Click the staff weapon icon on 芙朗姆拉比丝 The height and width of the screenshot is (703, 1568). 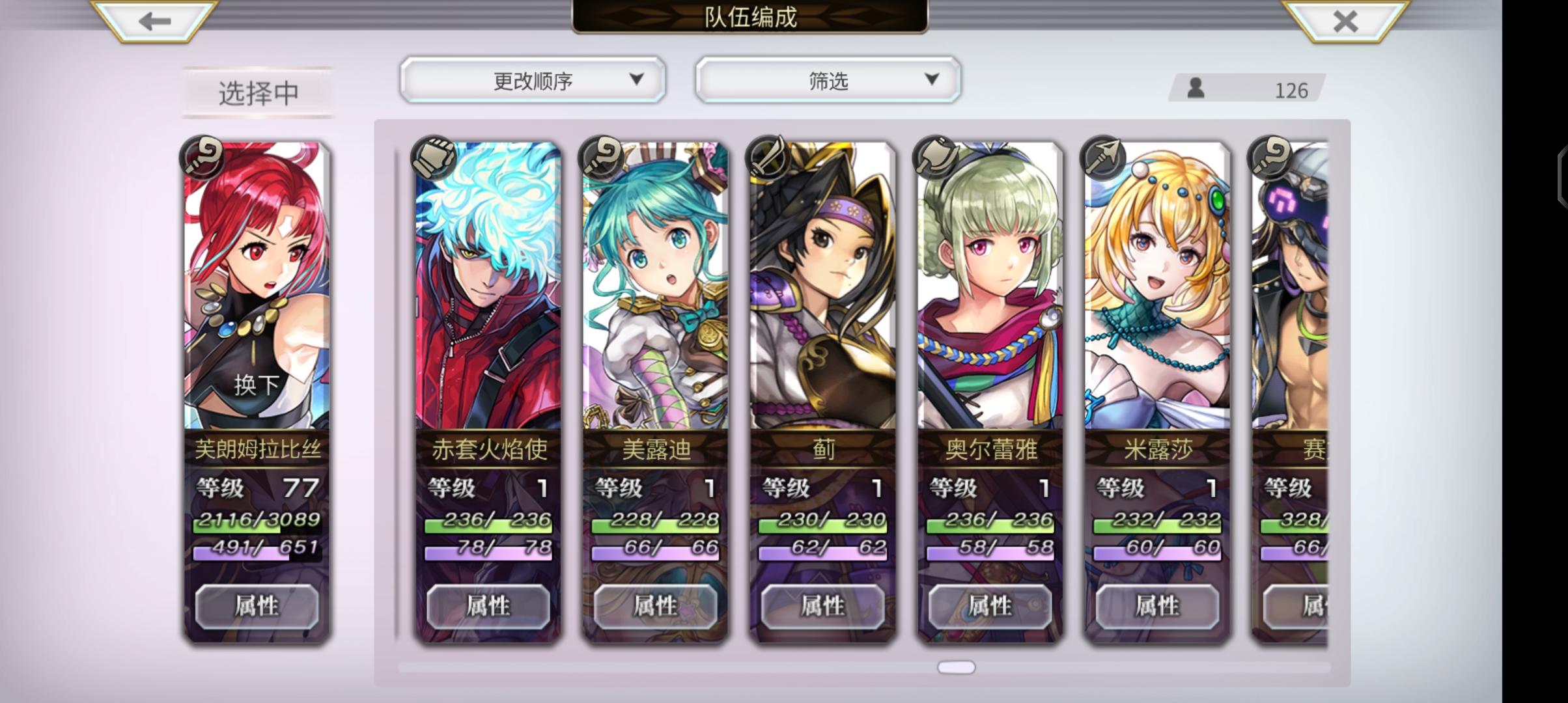pyautogui.click(x=203, y=157)
